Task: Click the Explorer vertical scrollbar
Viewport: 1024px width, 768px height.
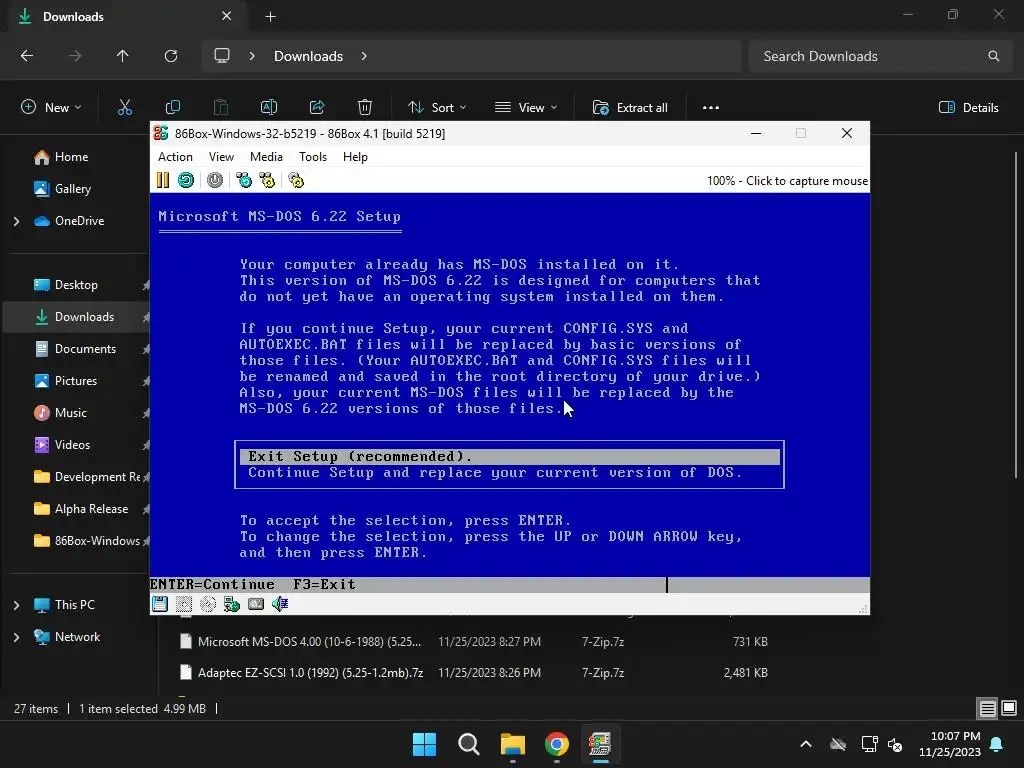Action: (1016, 313)
